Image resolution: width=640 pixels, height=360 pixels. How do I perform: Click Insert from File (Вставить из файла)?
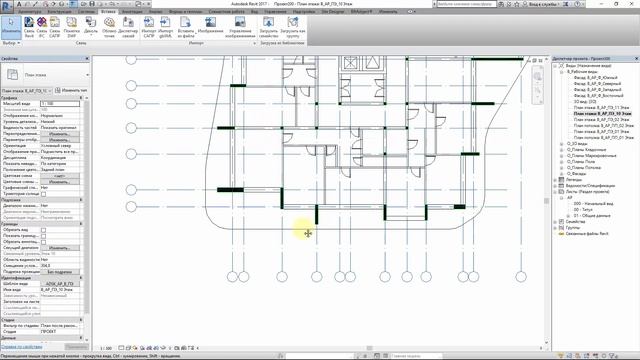tap(186, 27)
